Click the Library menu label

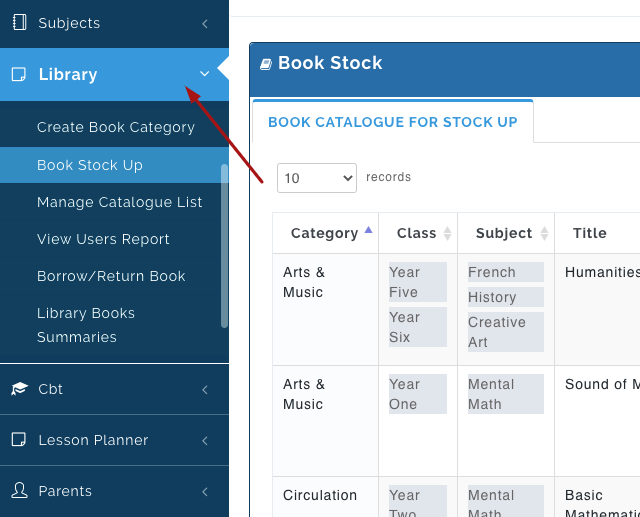coord(68,74)
